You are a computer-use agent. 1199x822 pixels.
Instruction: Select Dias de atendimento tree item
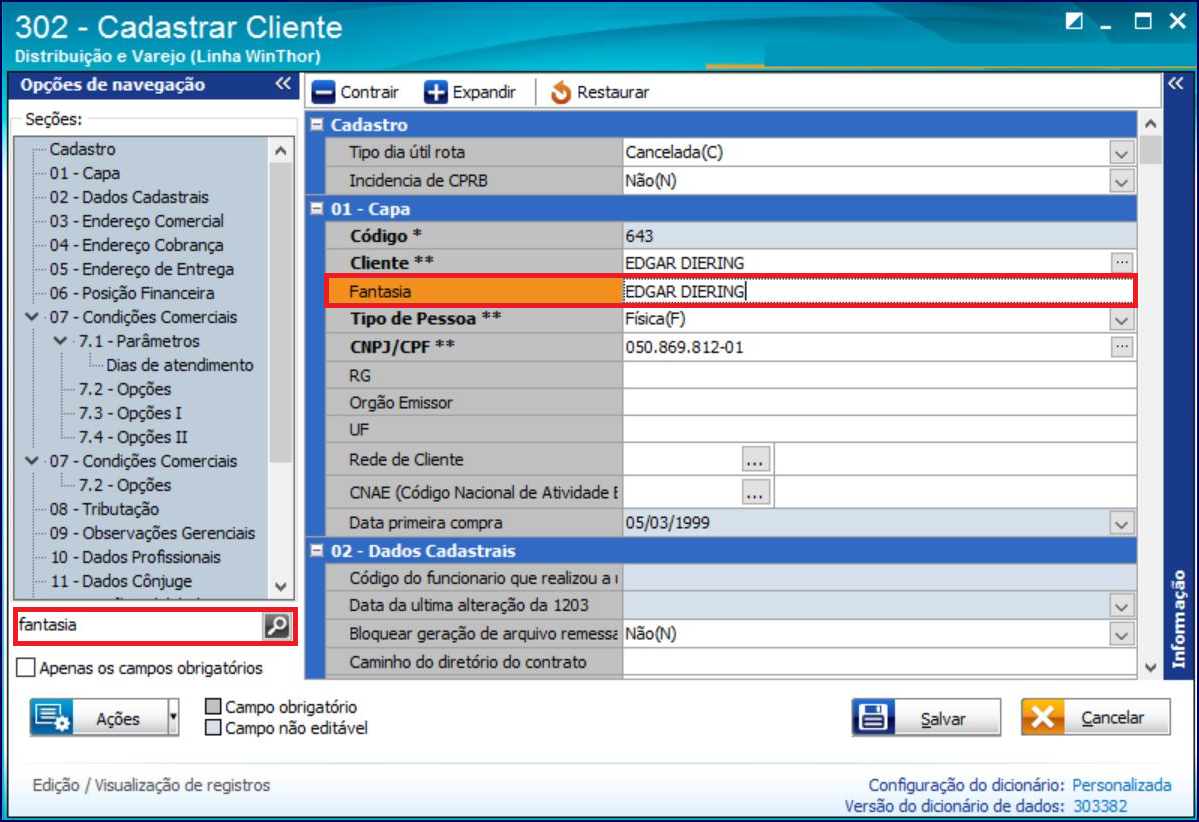(x=180, y=365)
